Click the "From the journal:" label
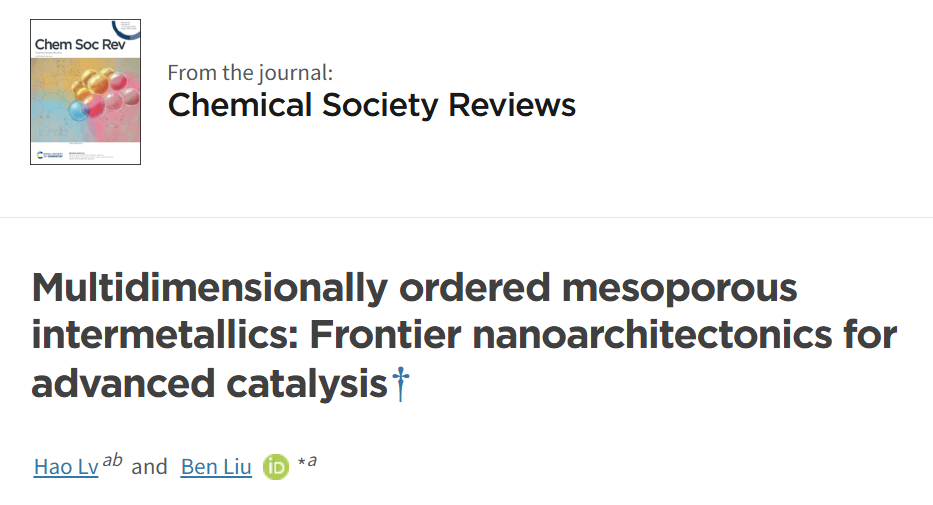Image resolution: width=933 pixels, height=505 pixels. click(250, 73)
